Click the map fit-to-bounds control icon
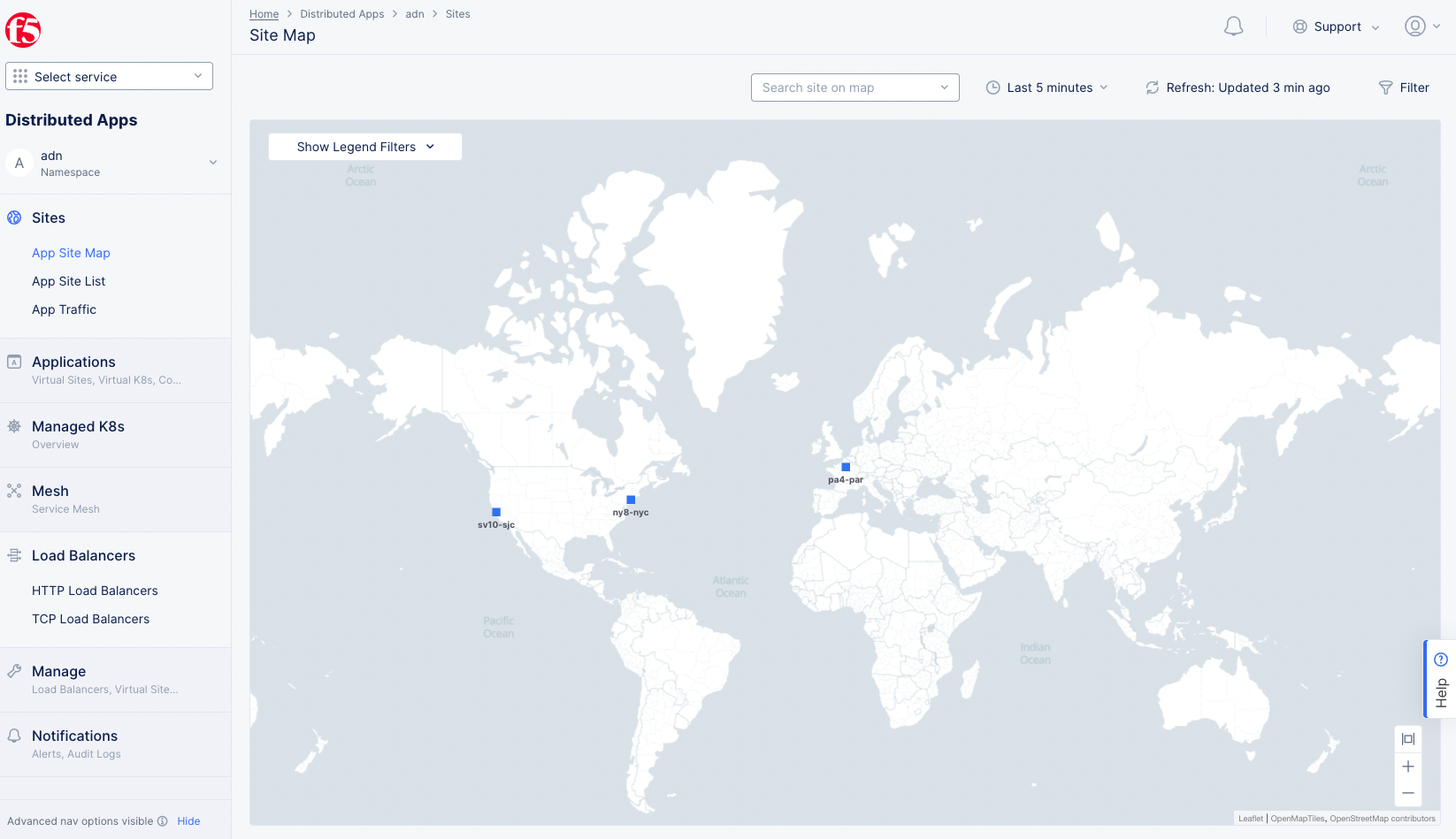Screen dimensions: 1456x839 point(1408,739)
